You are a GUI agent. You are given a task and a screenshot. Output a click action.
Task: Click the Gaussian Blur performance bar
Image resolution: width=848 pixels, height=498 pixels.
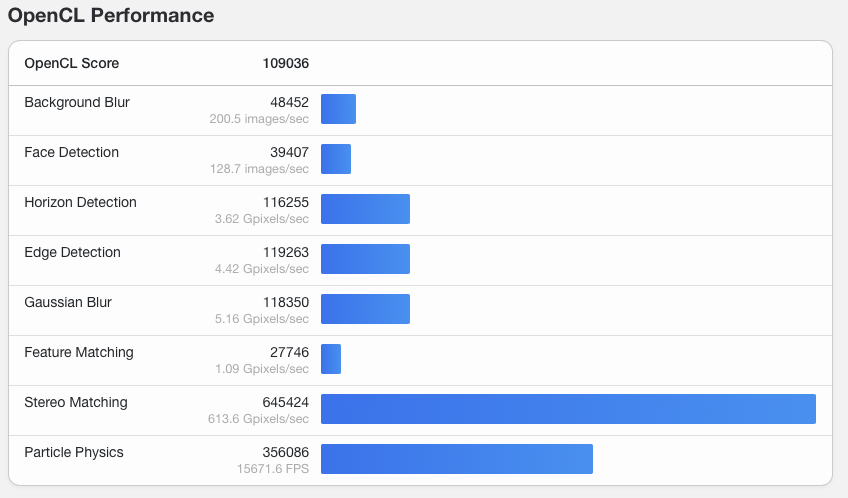coord(365,309)
